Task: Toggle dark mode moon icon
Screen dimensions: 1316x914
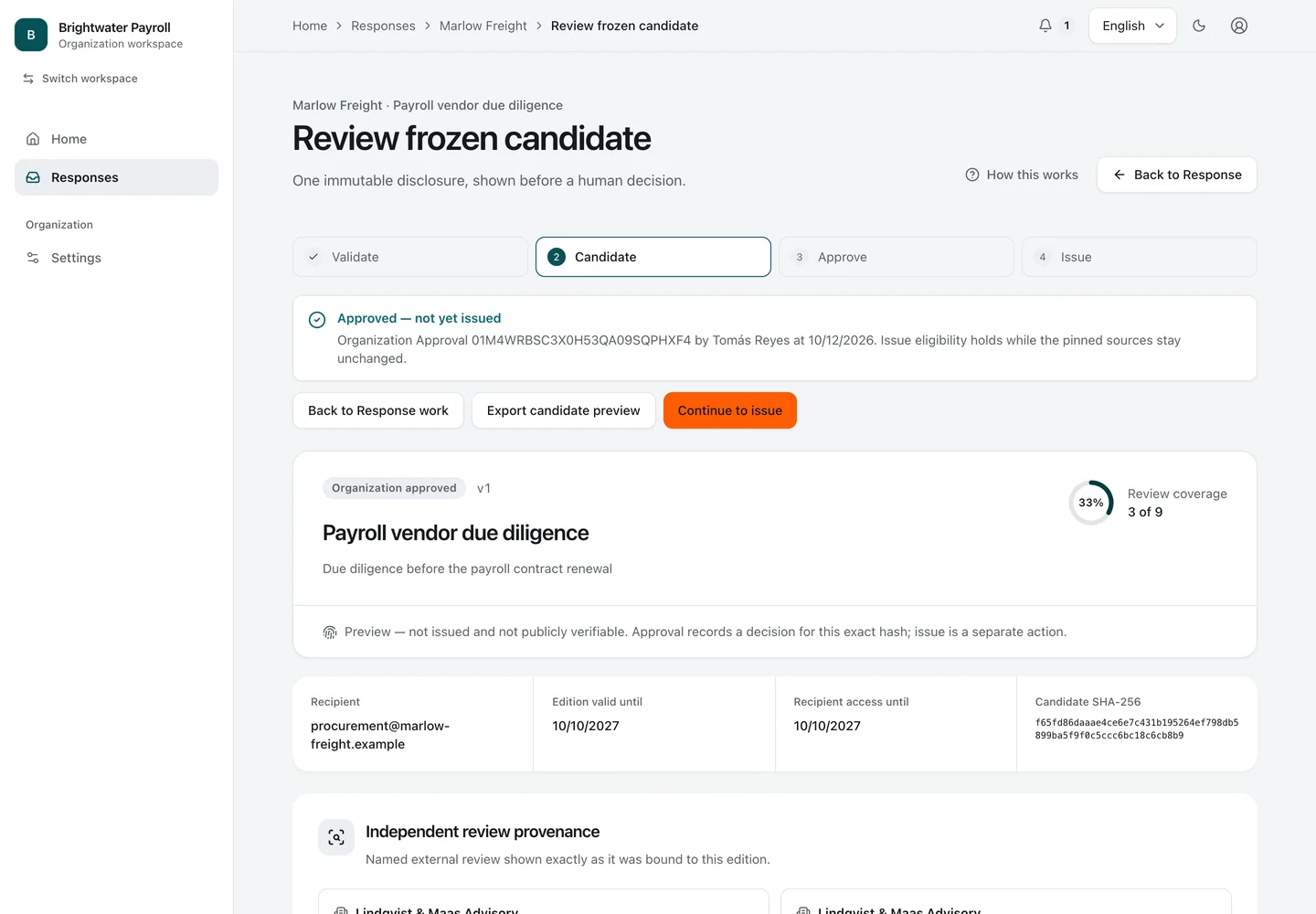Action: click(1199, 26)
